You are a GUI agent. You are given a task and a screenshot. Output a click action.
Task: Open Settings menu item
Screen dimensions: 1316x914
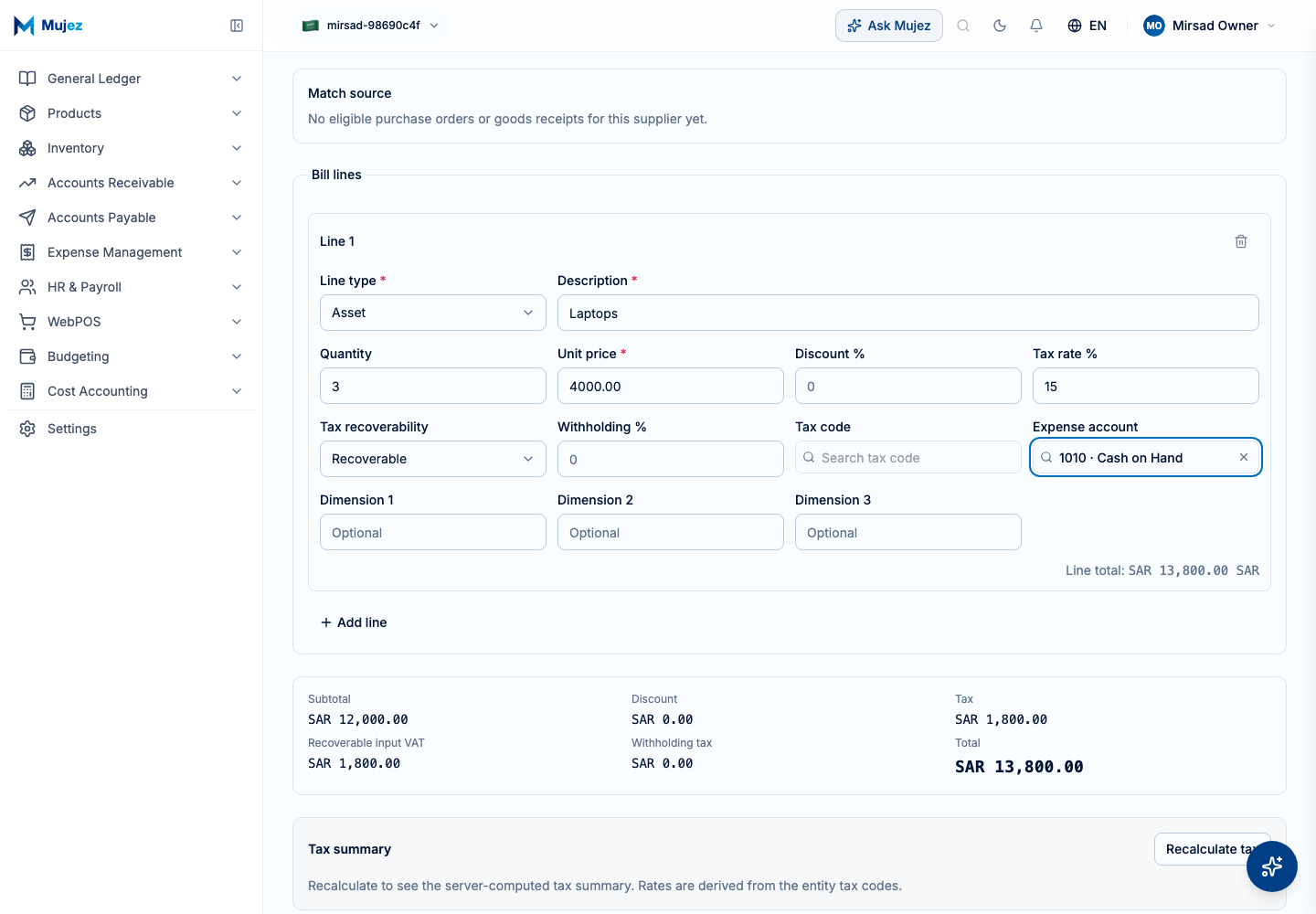(x=131, y=429)
